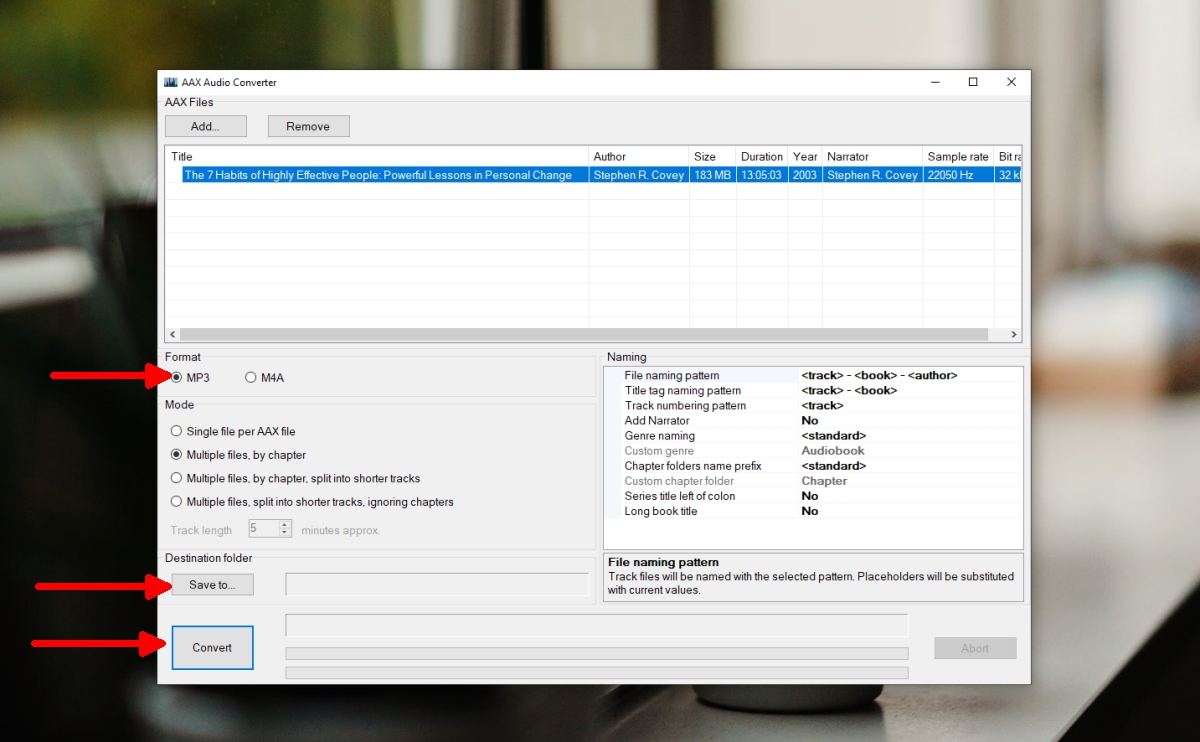Select the Genre naming property row
This screenshot has height=742, width=1200.
pos(813,435)
